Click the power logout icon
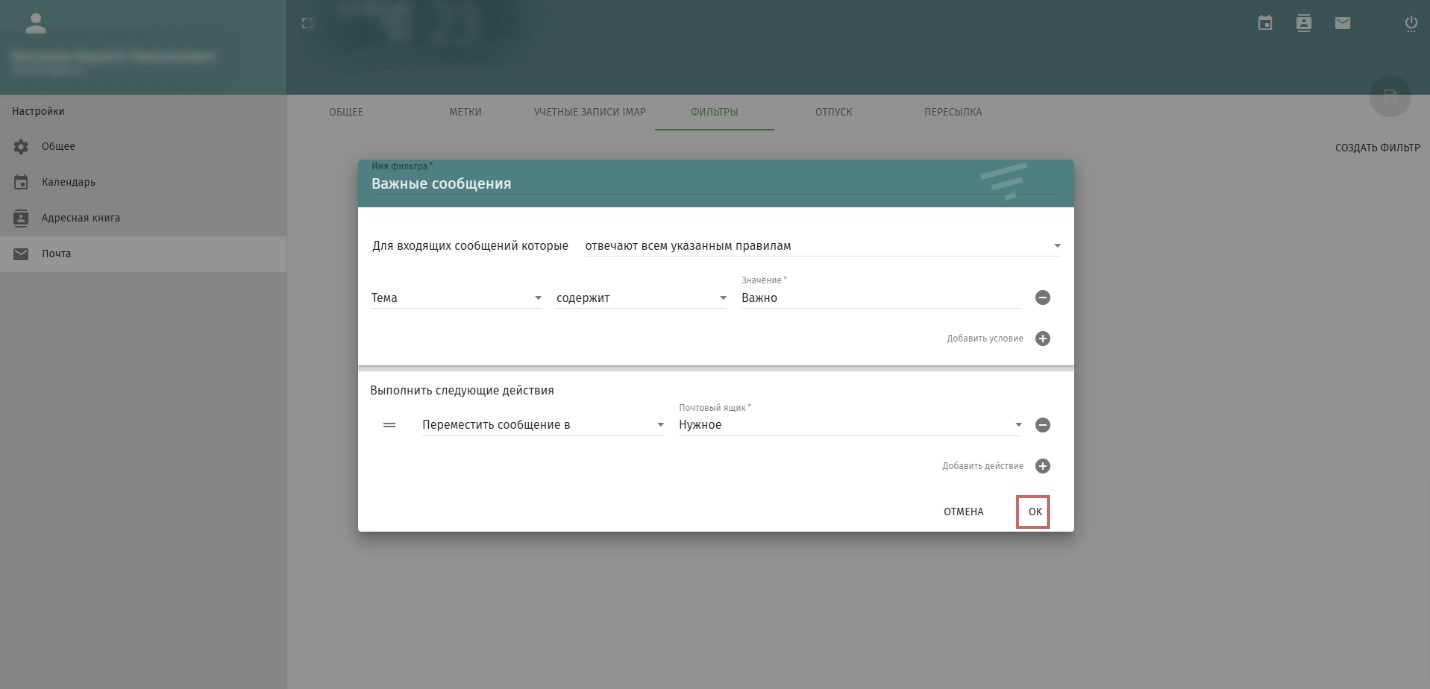 (x=1411, y=22)
